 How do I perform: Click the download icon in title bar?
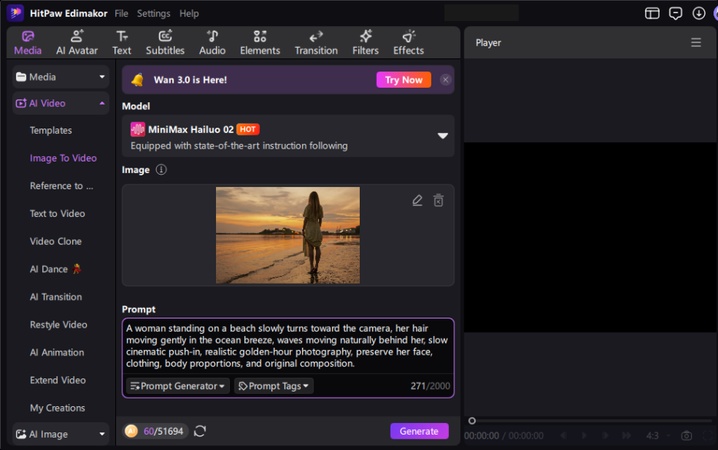coord(698,13)
